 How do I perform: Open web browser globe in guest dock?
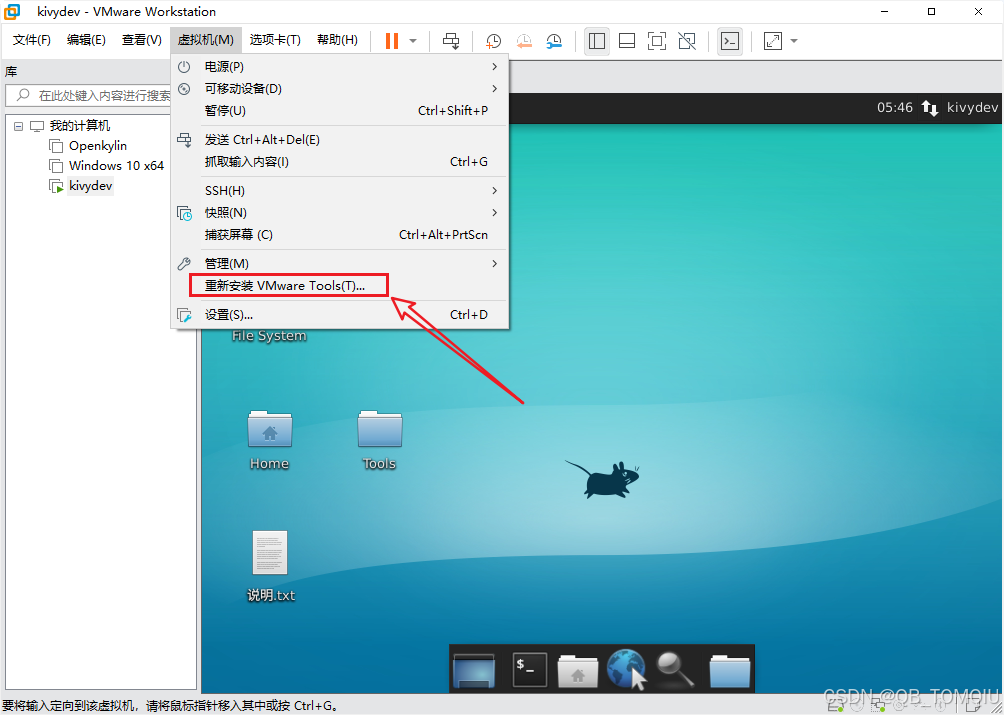tap(626, 670)
